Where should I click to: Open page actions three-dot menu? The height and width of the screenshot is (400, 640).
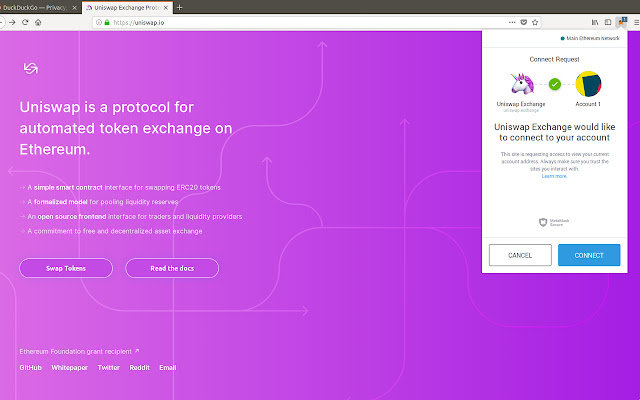coord(512,22)
